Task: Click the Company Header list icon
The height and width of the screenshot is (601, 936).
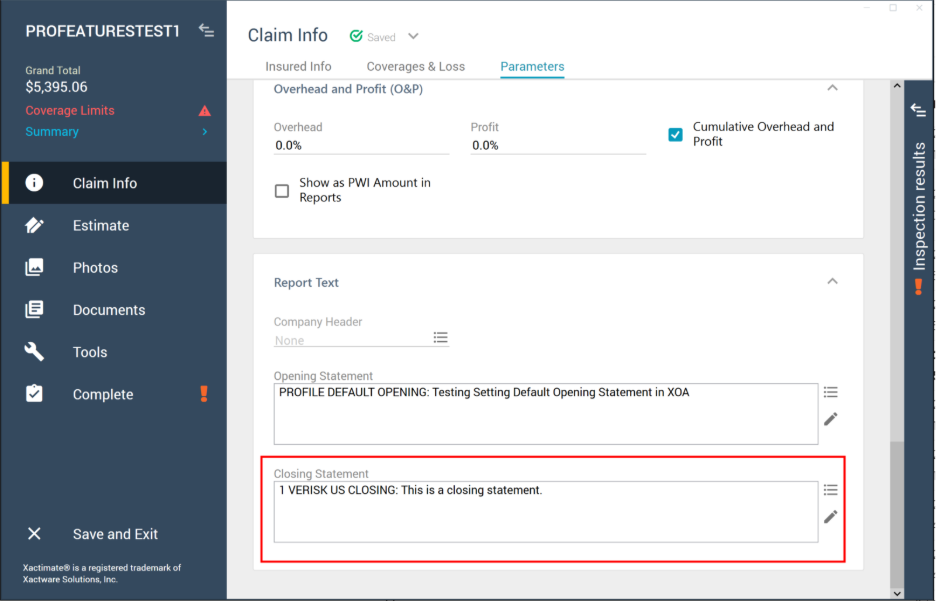Action: [440, 338]
